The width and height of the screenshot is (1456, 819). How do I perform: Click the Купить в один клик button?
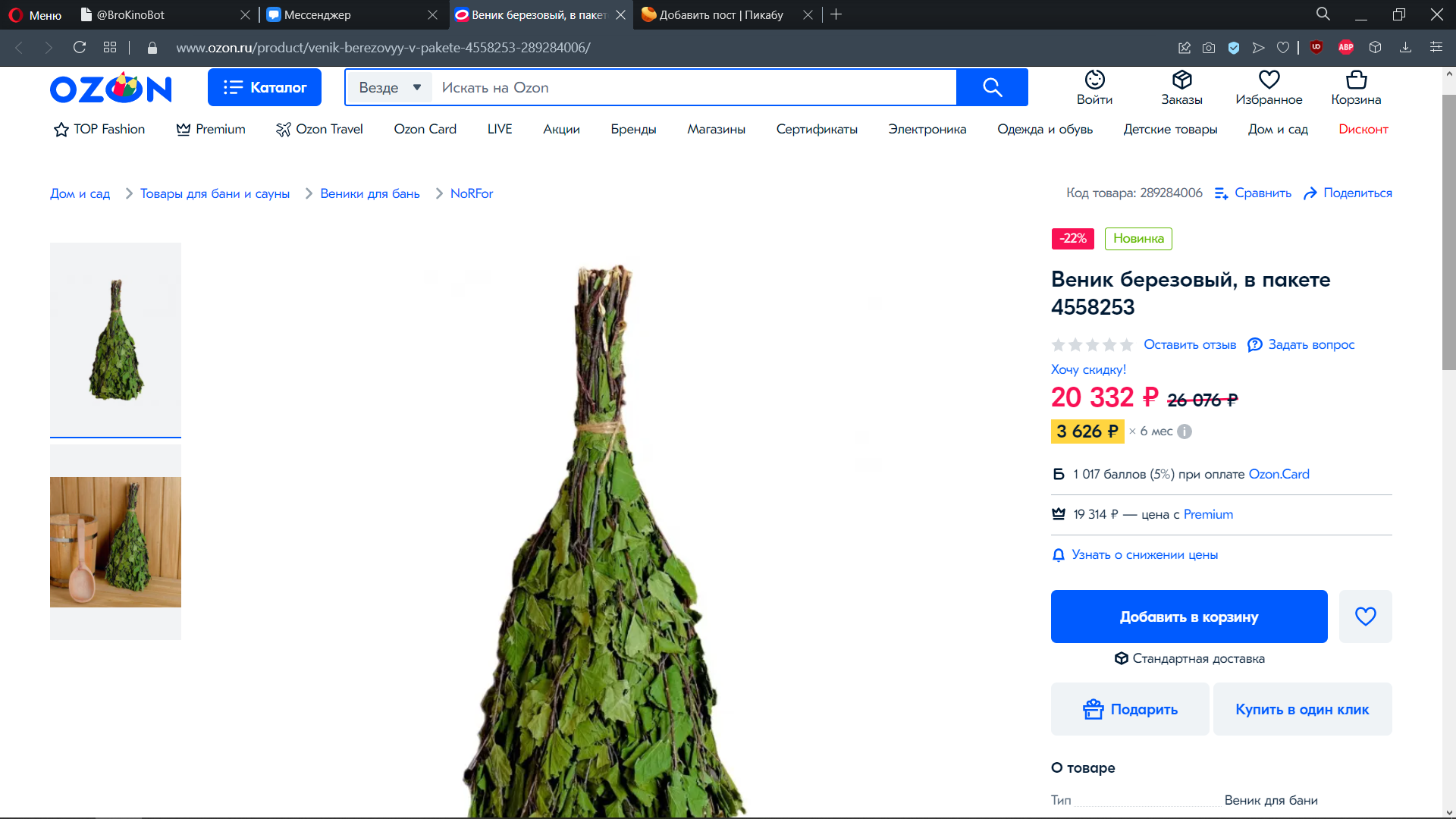coord(1302,709)
